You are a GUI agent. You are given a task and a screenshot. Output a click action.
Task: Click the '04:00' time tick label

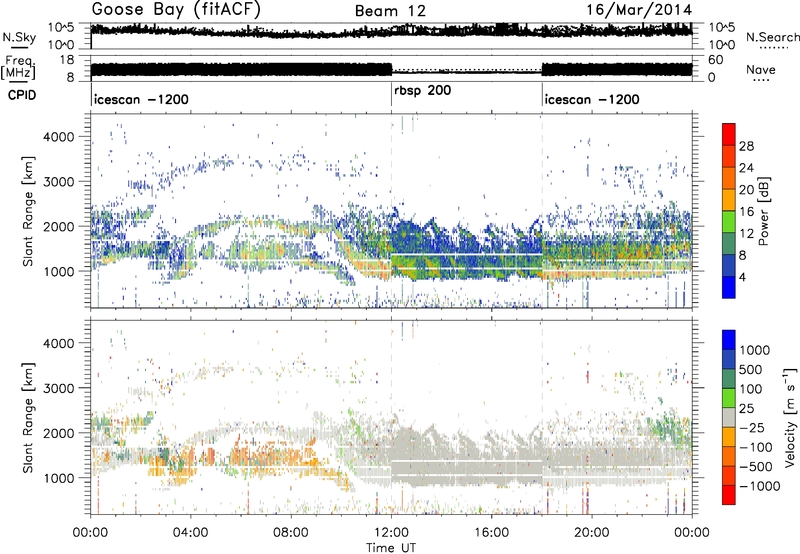tap(190, 533)
